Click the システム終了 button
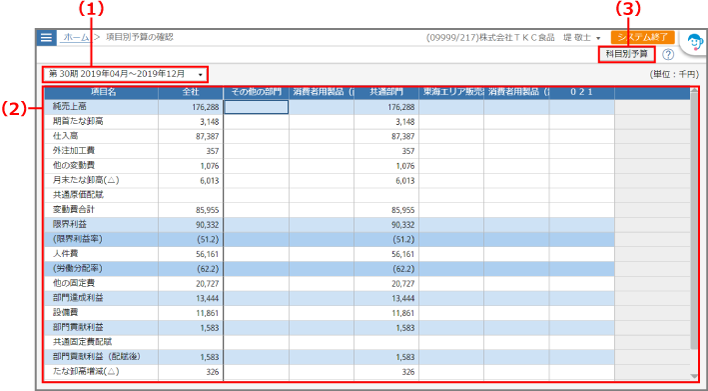The height and width of the screenshot is (391, 708). tap(643, 37)
